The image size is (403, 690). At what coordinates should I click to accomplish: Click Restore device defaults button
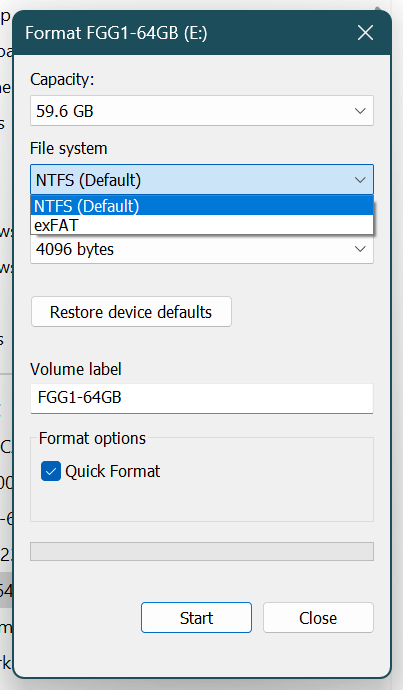131,312
